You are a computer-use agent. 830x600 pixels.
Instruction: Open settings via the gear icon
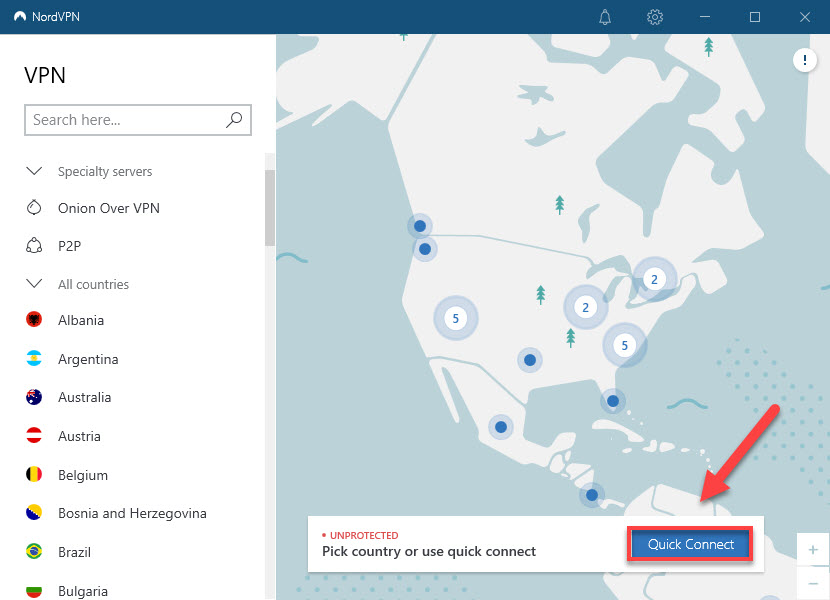655,17
